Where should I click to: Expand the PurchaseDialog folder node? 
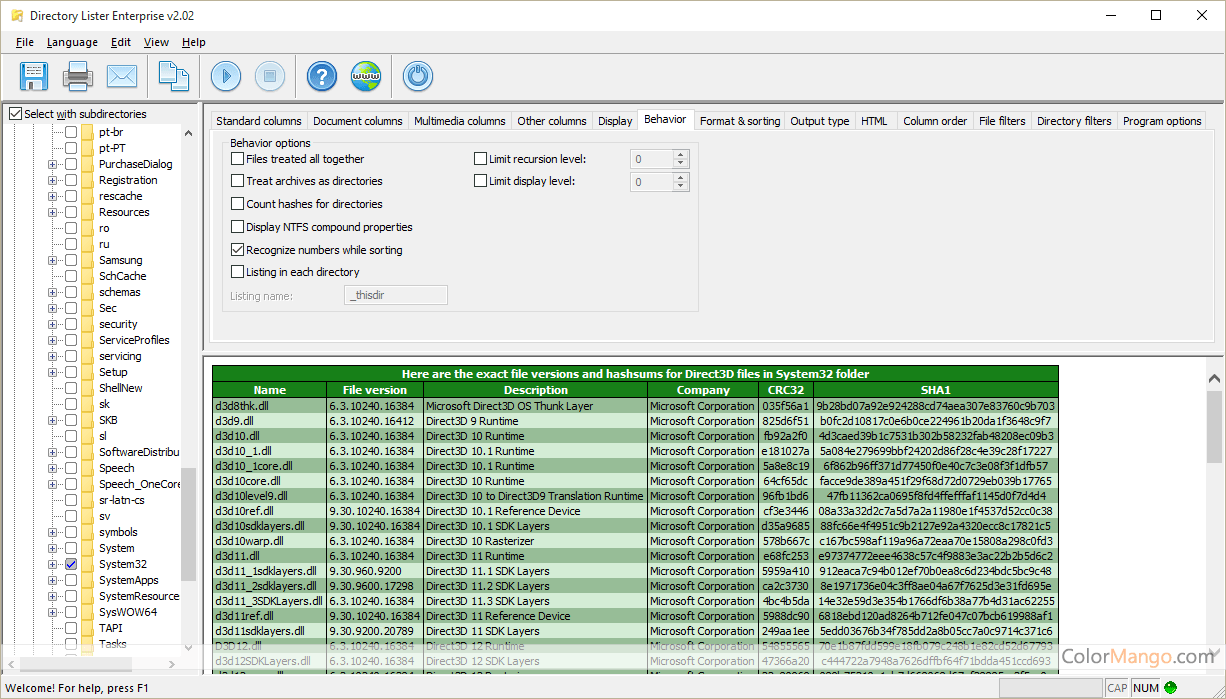point(52,164)
